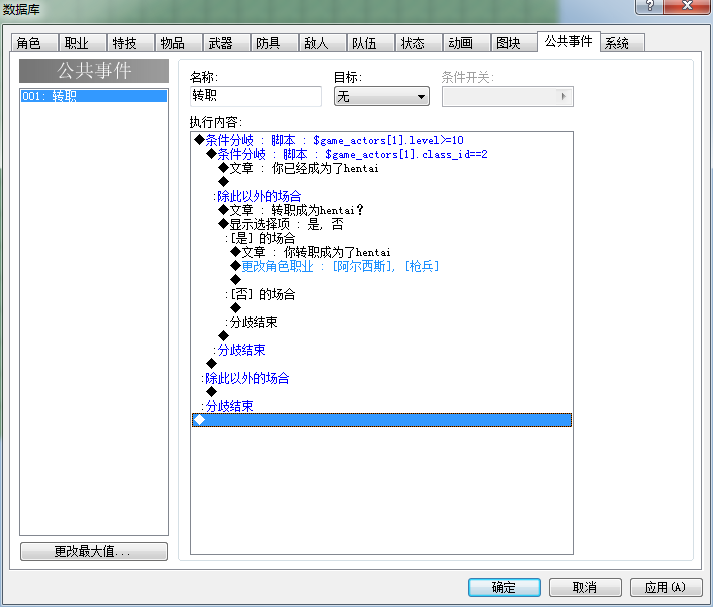
Task: Confirm with the 确定 button
Action: click(504, 587)
